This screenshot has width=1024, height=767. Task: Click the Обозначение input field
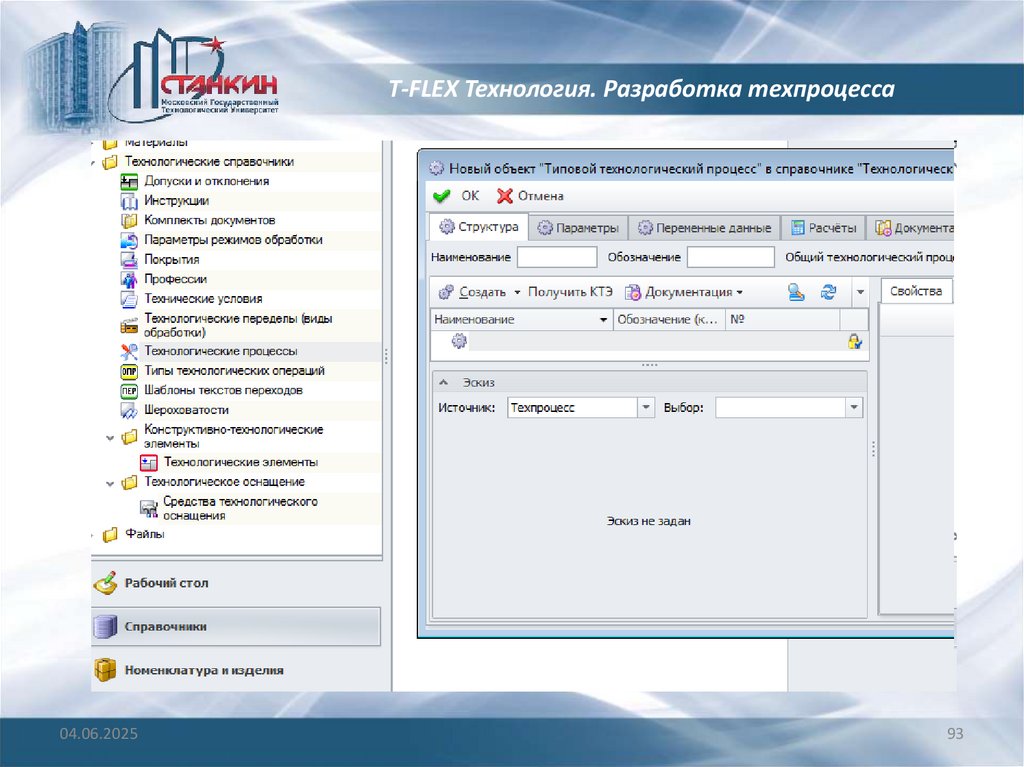coord(731,257)
